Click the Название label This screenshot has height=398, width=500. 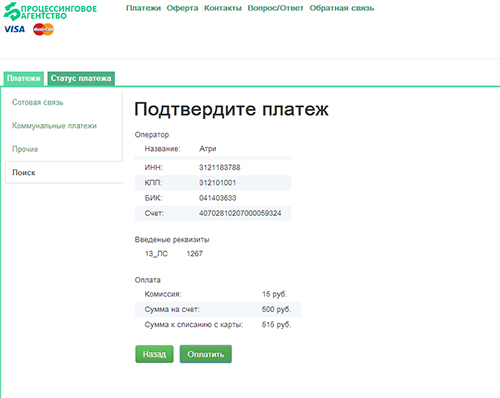point(162,149)
